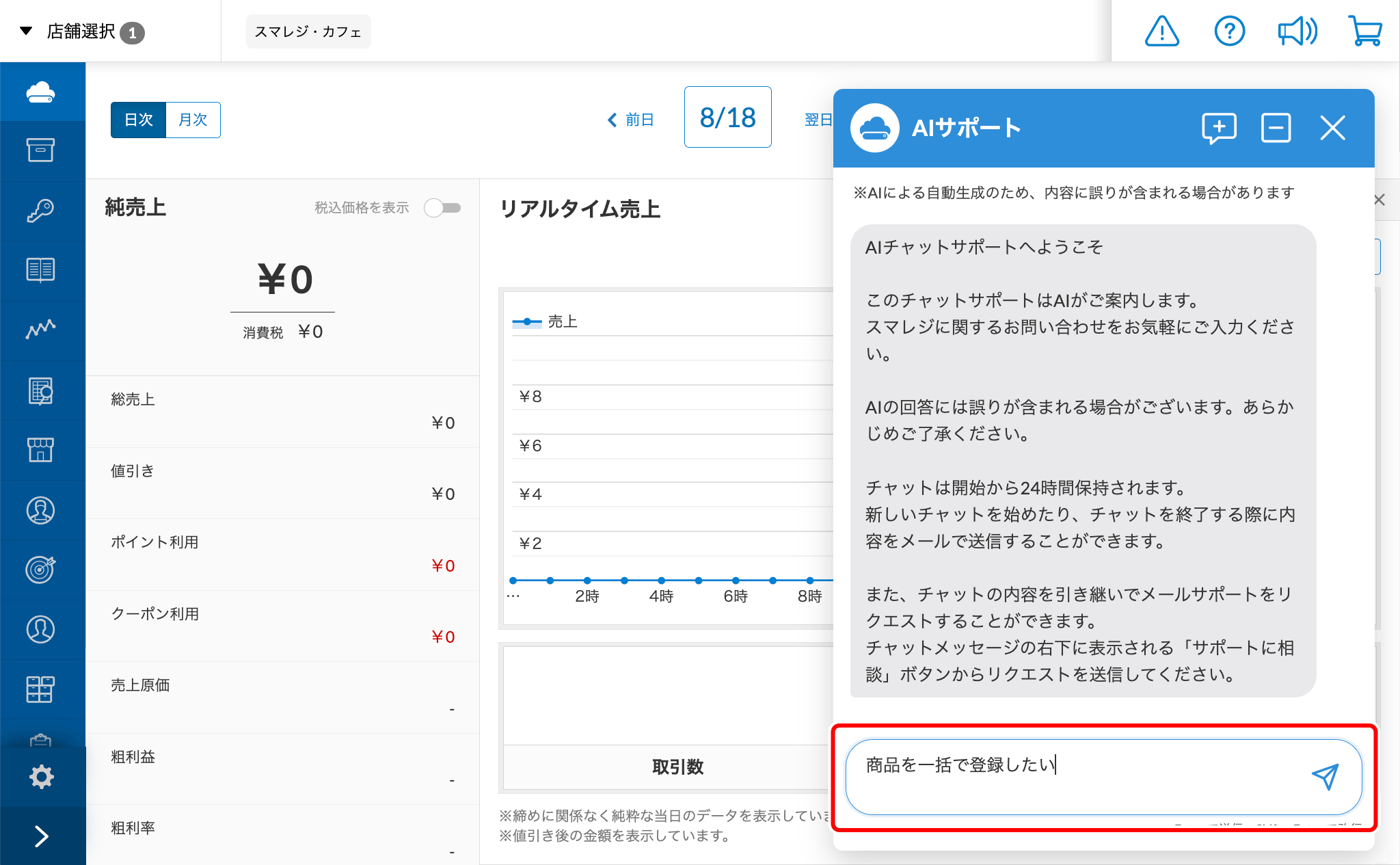Go to 翌日 next day
The image size is (1400, 865).
[818, 120]
